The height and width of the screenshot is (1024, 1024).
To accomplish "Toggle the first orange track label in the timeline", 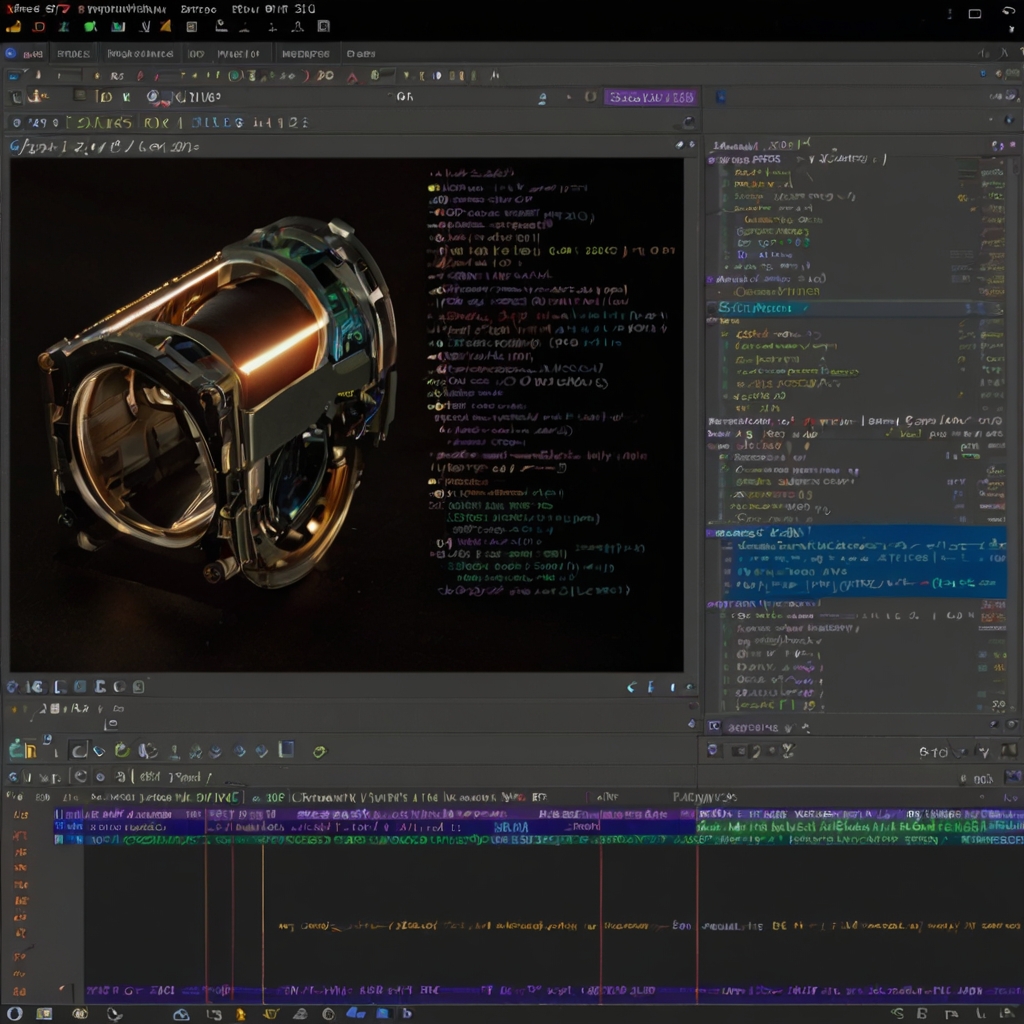I will (20, 815).
